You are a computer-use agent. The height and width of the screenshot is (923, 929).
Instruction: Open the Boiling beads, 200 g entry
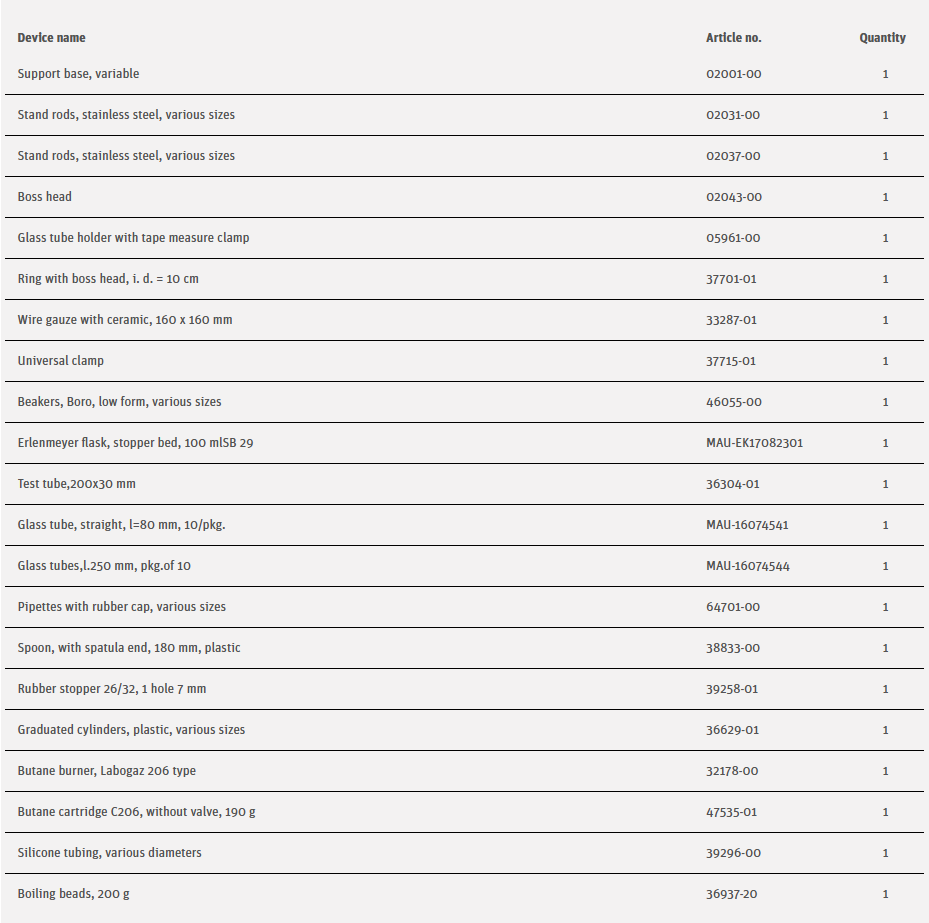(x=73, y=894)
